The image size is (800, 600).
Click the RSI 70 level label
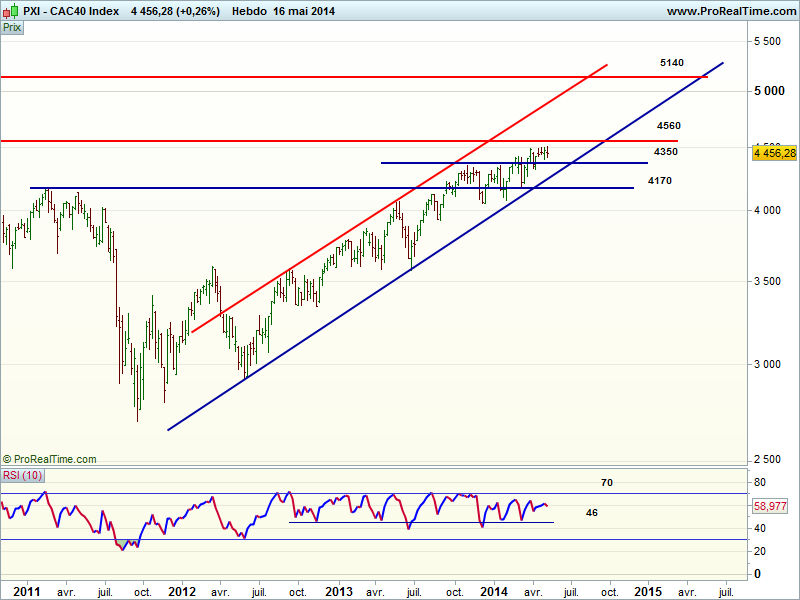click(606, 483)
